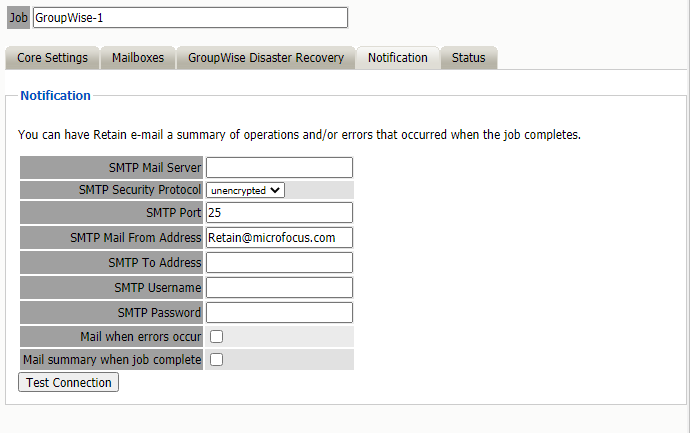Click the SMTP To Address field
The height and width of the screenshot is (433, 690).
(279, 262)
